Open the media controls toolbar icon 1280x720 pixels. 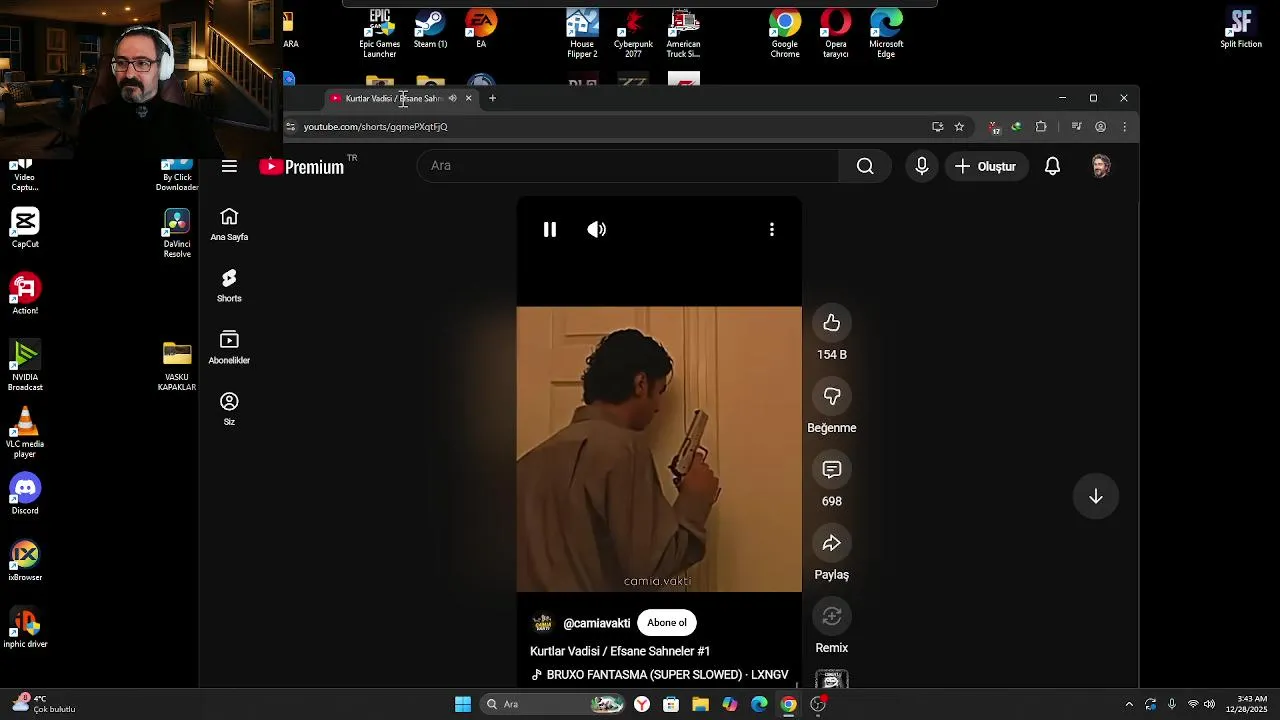point(1076,127)
